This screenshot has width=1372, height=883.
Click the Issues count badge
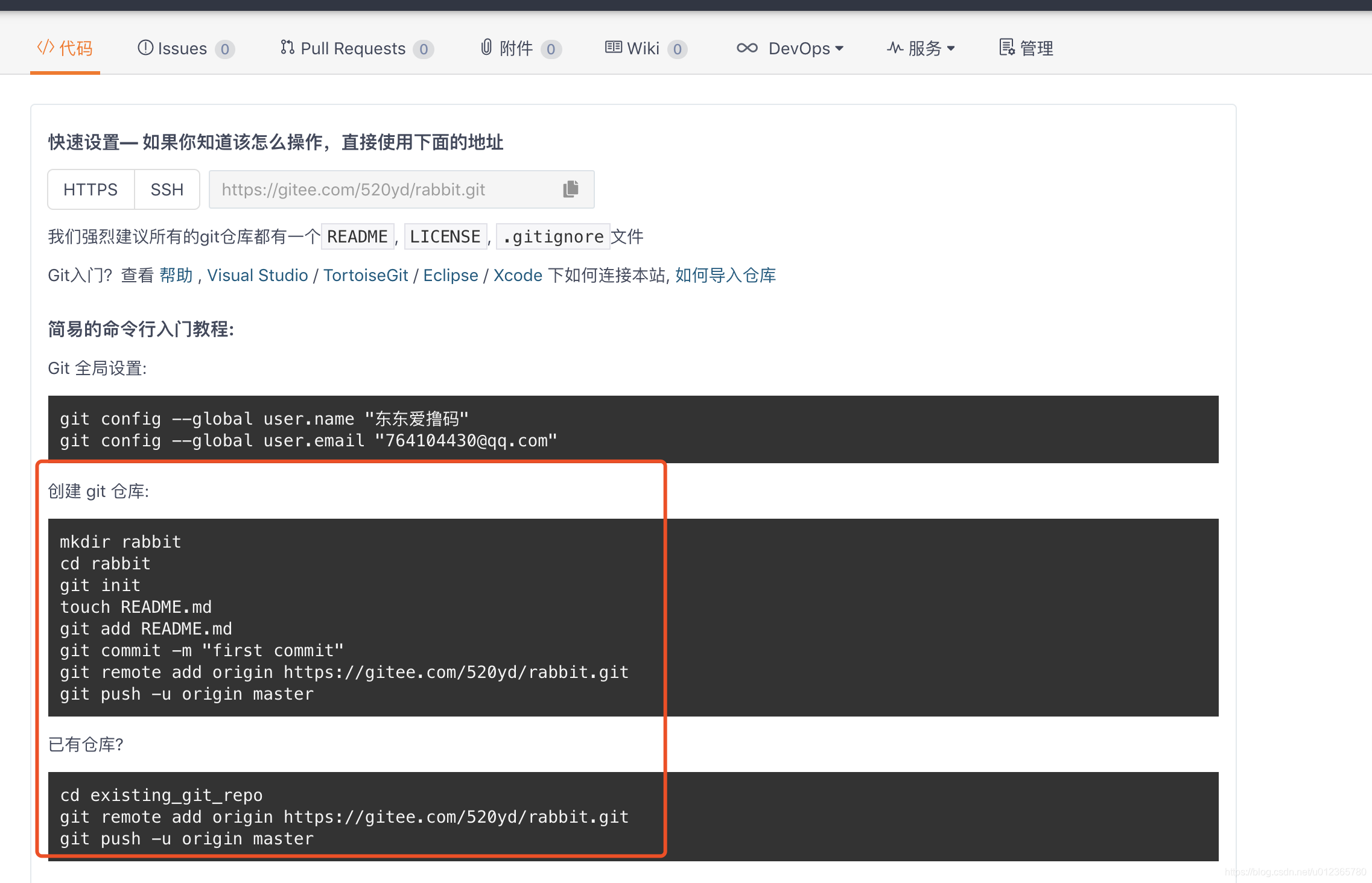tap(225, 49)
